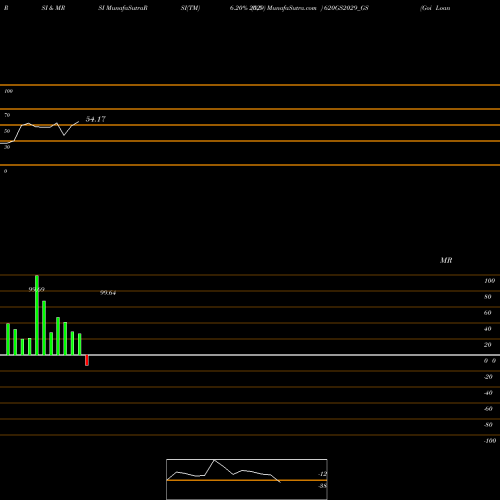Select the SI & MR header label
This screenshot has height=500, width=500.
53,8
